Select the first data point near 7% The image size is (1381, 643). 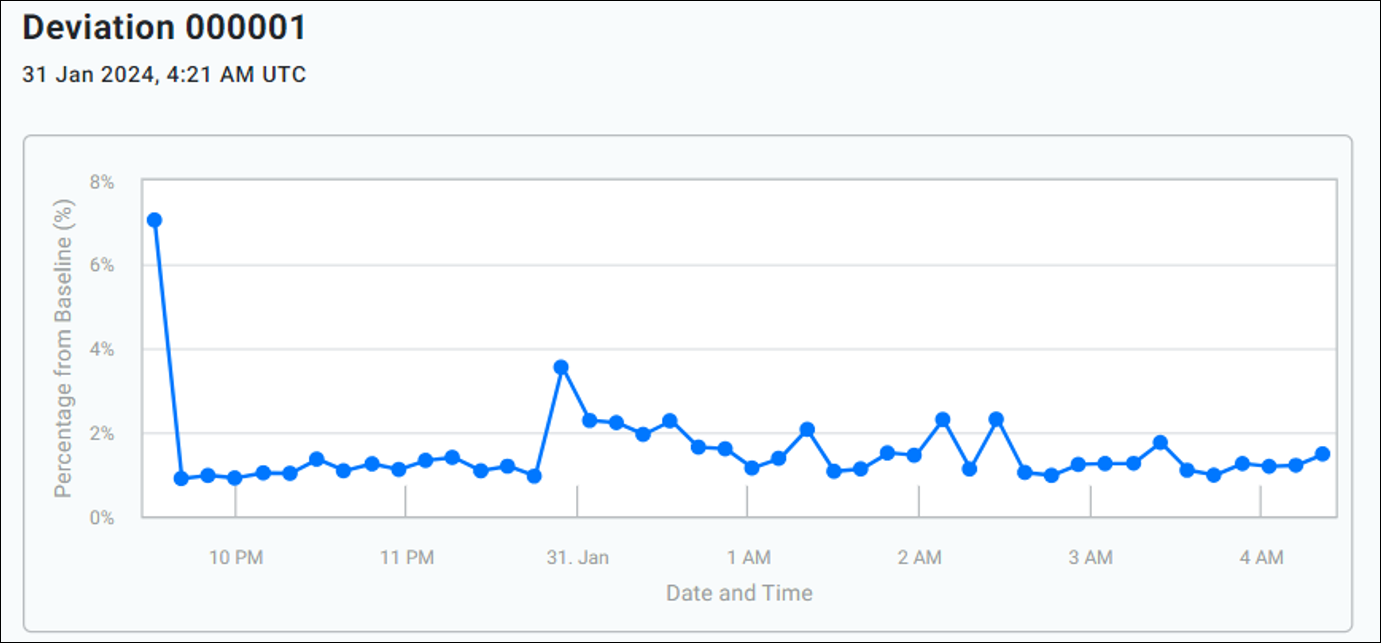click(154, 220)
